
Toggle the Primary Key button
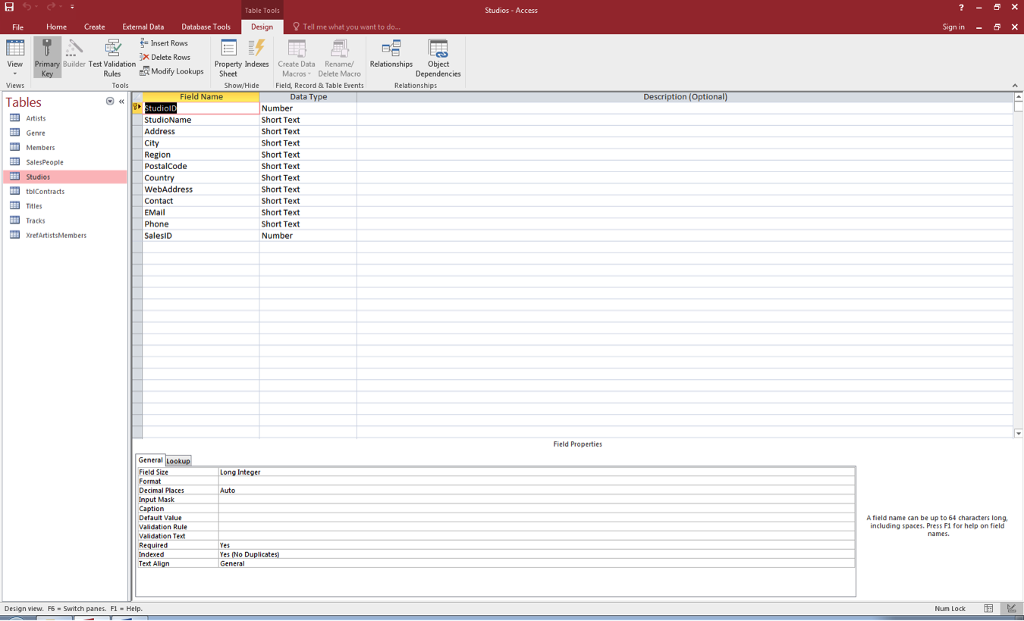coord(47,57)
